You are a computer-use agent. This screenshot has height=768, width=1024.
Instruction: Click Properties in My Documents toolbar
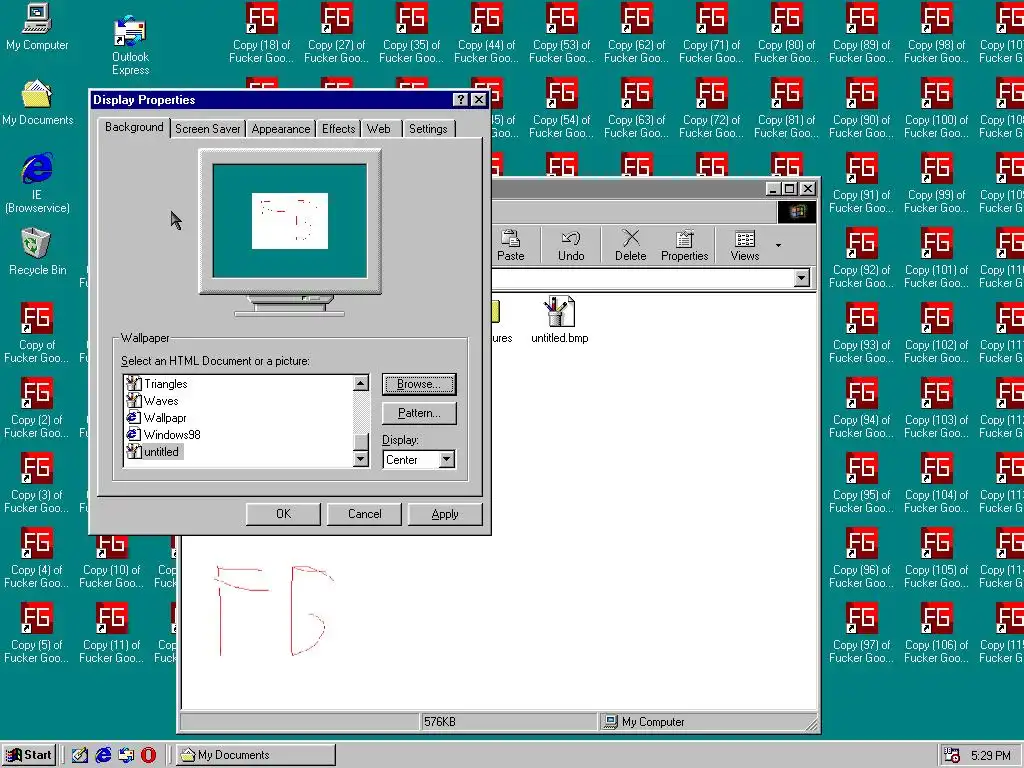(684, 246)
